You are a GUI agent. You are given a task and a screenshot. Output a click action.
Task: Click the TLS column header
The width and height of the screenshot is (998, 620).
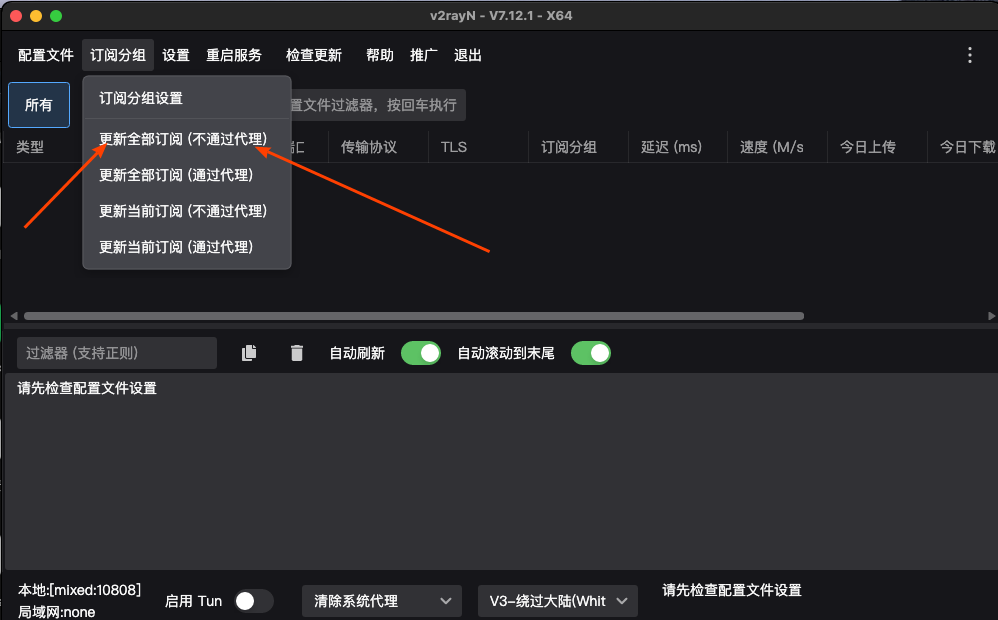[x=454, y=147]
